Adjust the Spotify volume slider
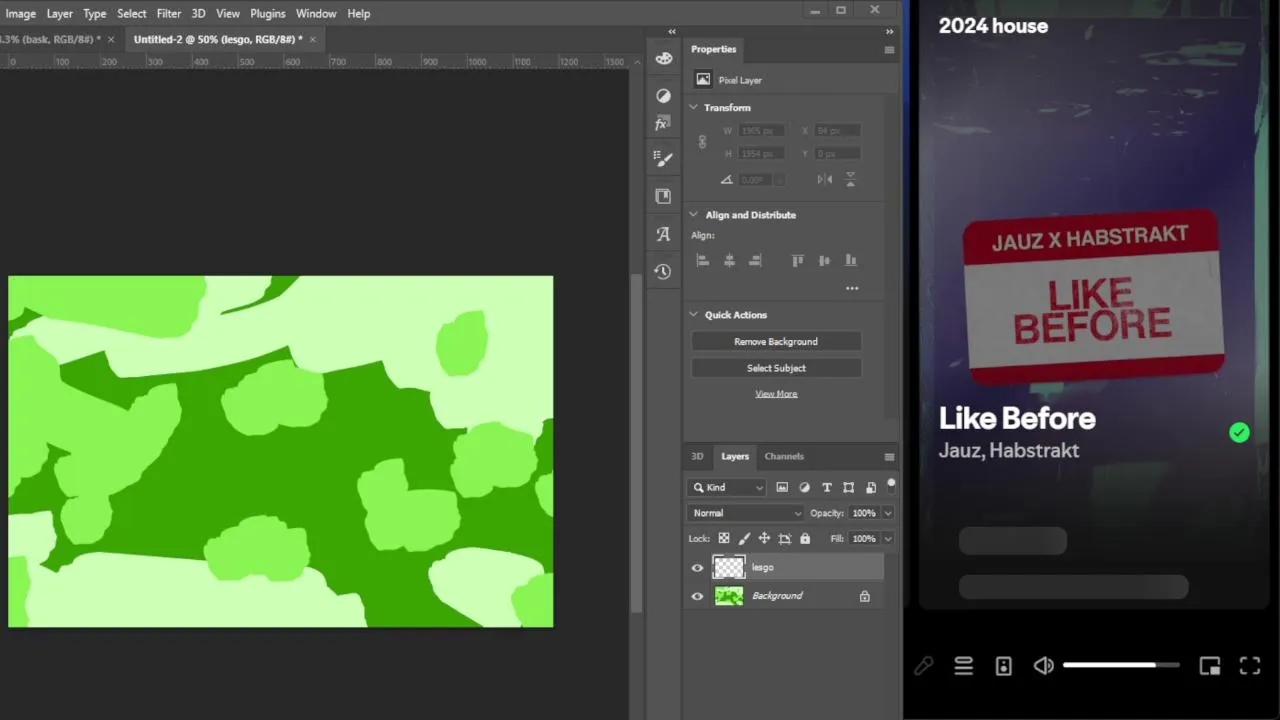The image size is (1280, 720). click(x=1121, y=665)
